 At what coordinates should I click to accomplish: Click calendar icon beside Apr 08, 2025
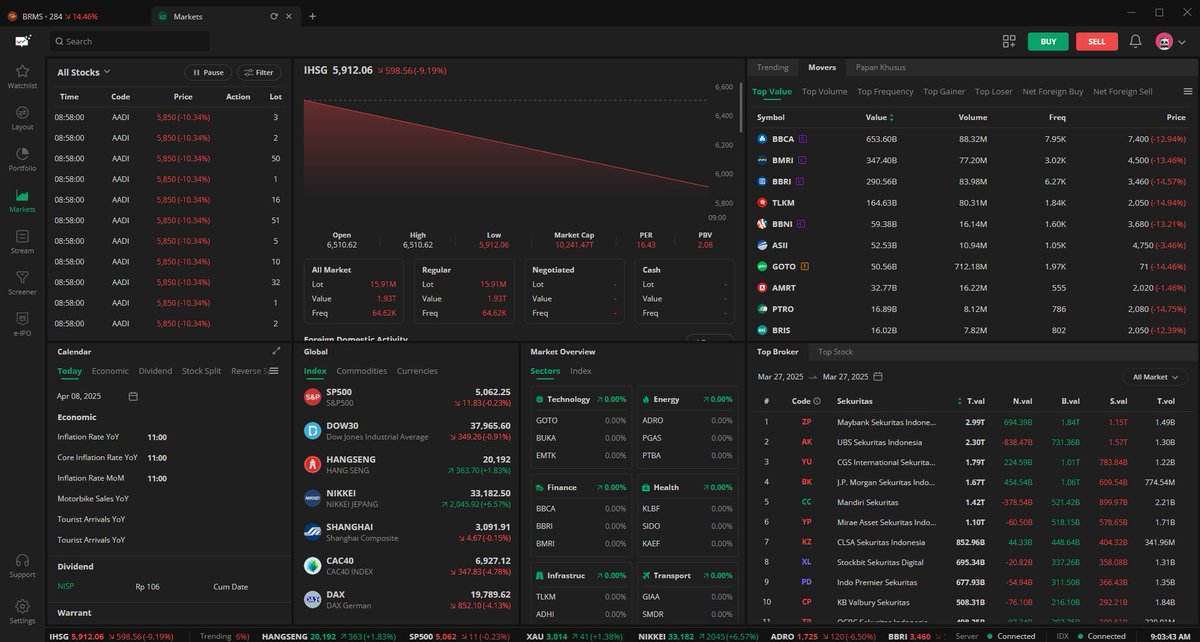(x=133, y=396)
